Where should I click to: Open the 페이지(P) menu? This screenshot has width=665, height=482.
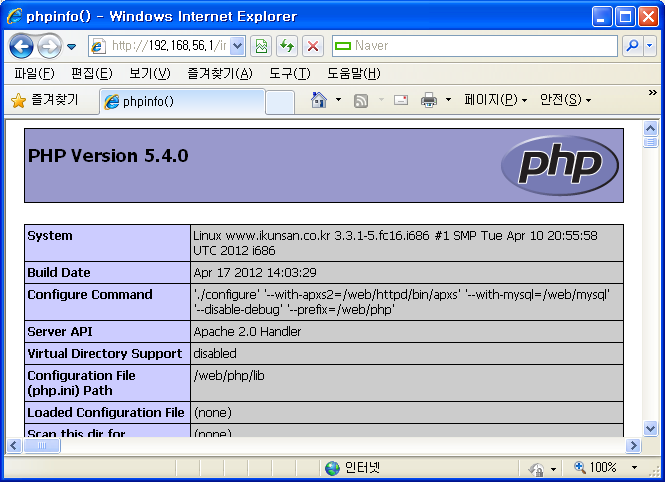(495, 100)
